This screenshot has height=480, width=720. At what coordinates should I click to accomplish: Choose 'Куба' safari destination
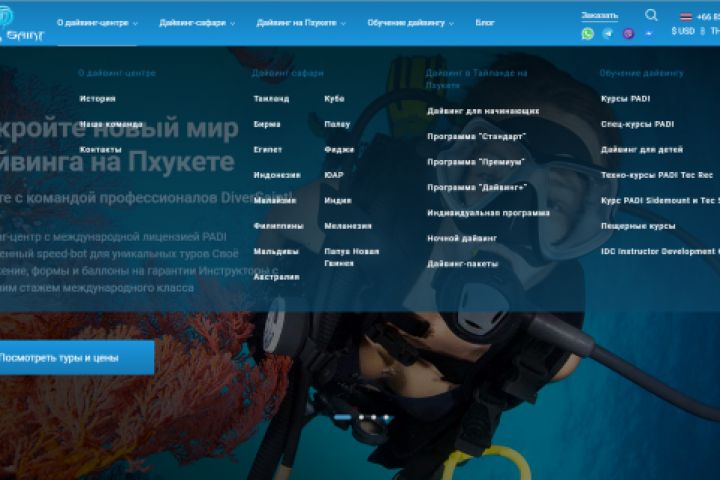(x=334, y=99)
